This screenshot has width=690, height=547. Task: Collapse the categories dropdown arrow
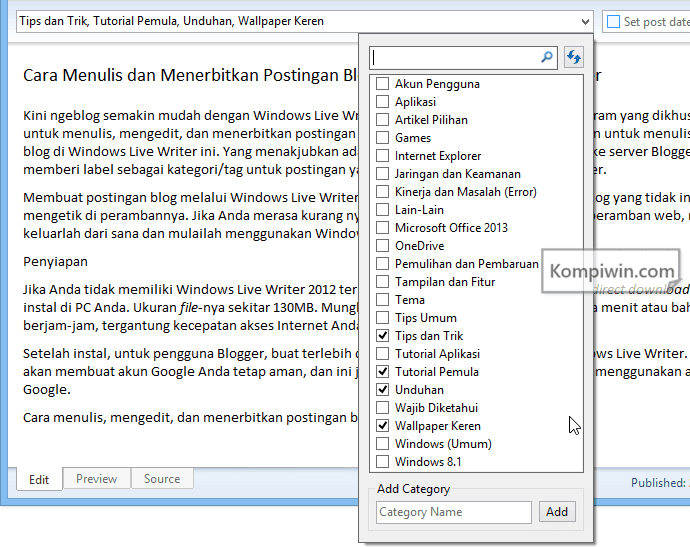coord(585,22)
